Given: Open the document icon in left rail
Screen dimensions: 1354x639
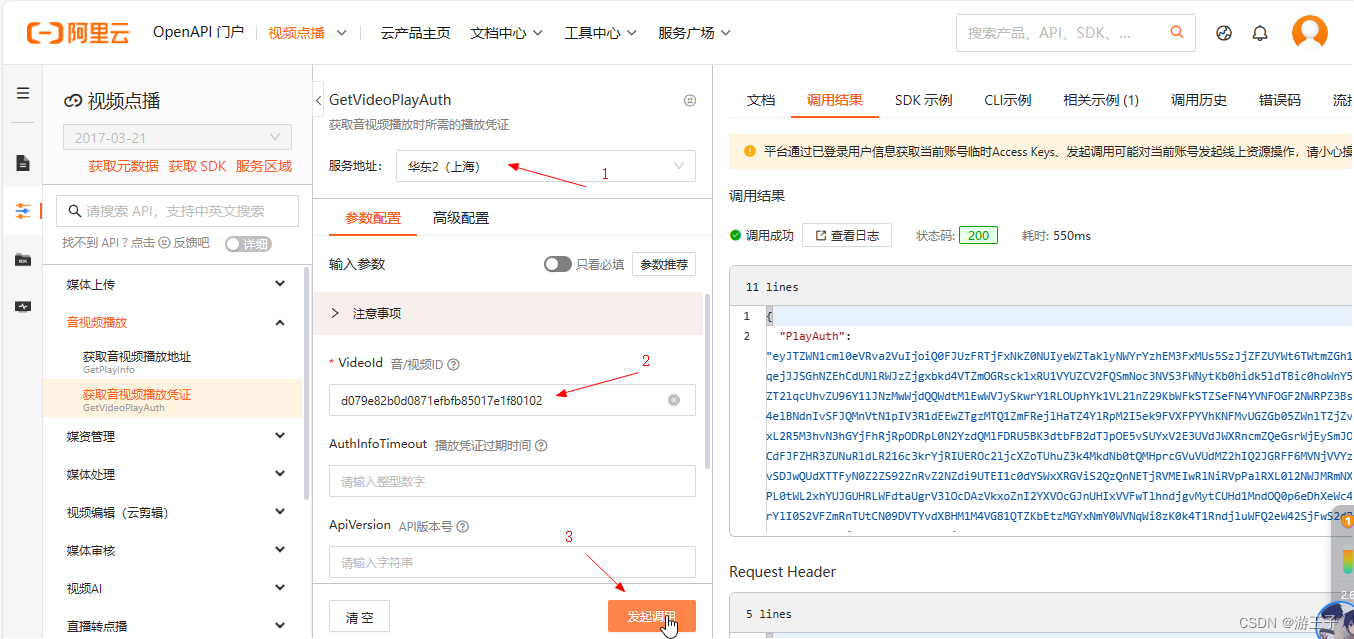Looking at the screenshot, I should (x=22, y=163).
